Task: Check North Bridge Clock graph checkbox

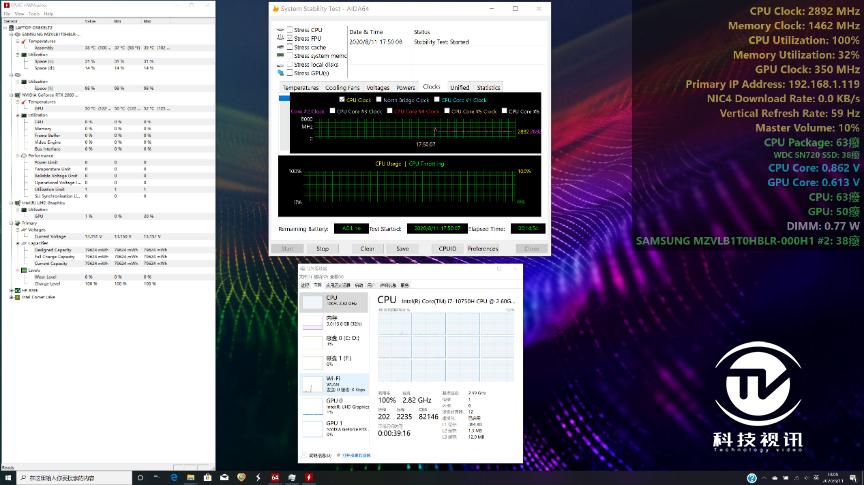Action: click(x=379, y=100)
